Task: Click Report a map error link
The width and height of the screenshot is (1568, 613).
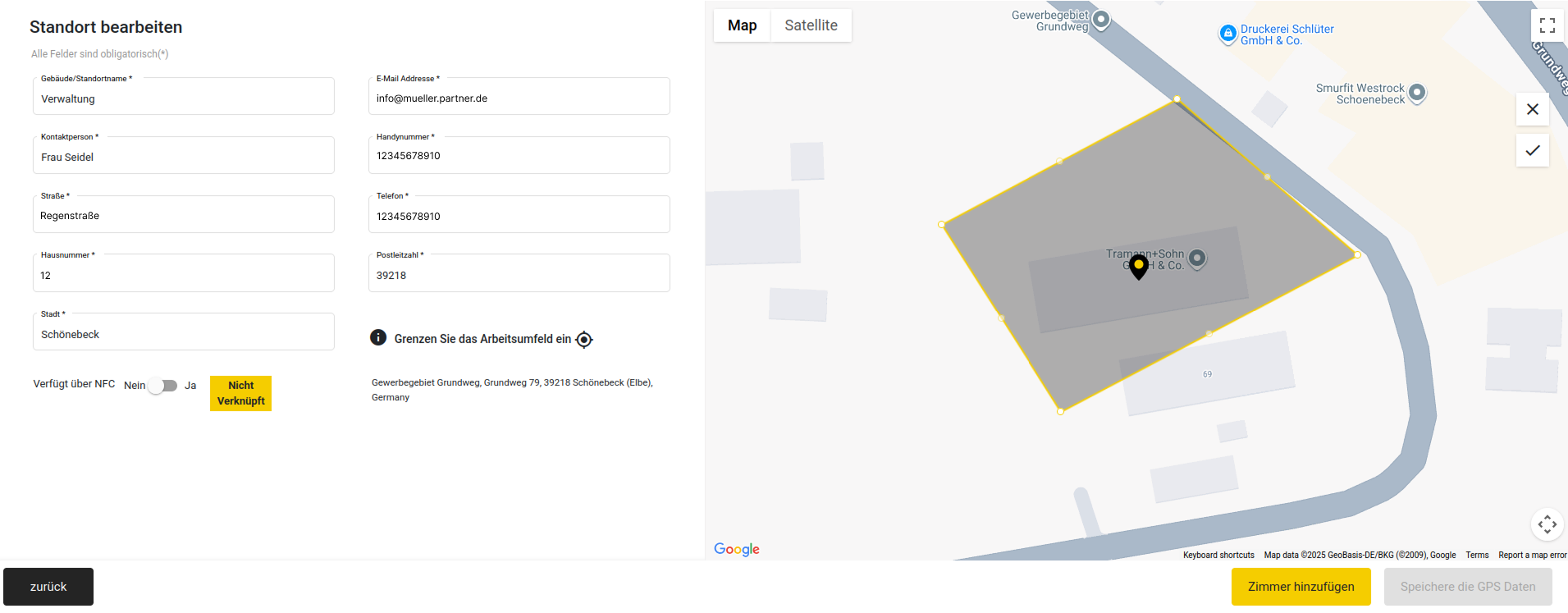Action: coord(1532,556)
